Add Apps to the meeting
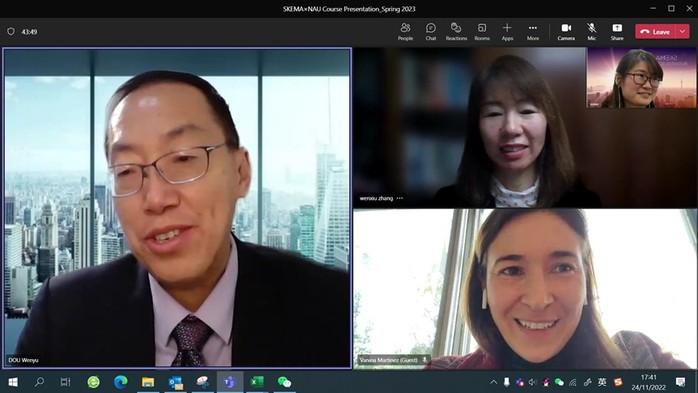This screenshot has height=393, width=698. click(x=507, y=32)
